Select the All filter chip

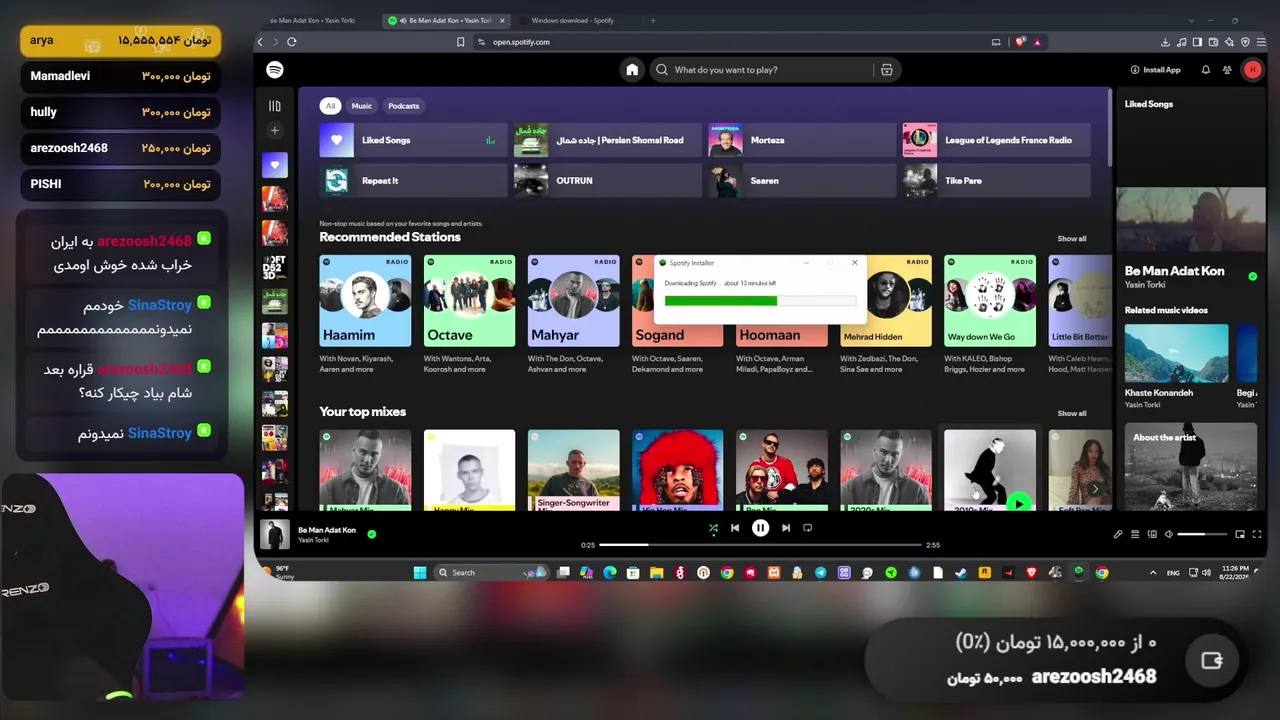click(330, 106)
